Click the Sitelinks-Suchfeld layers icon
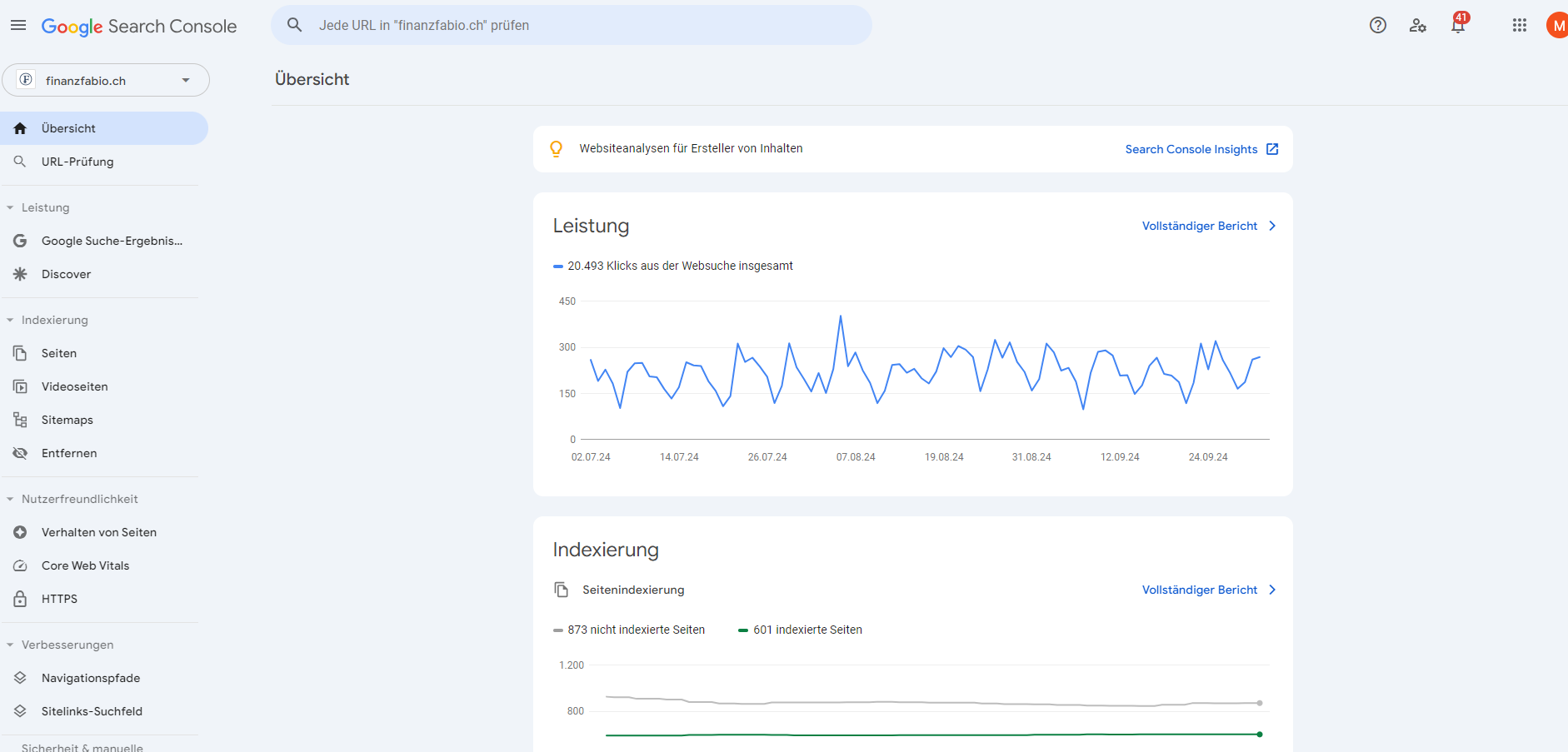 pos(20,711)
